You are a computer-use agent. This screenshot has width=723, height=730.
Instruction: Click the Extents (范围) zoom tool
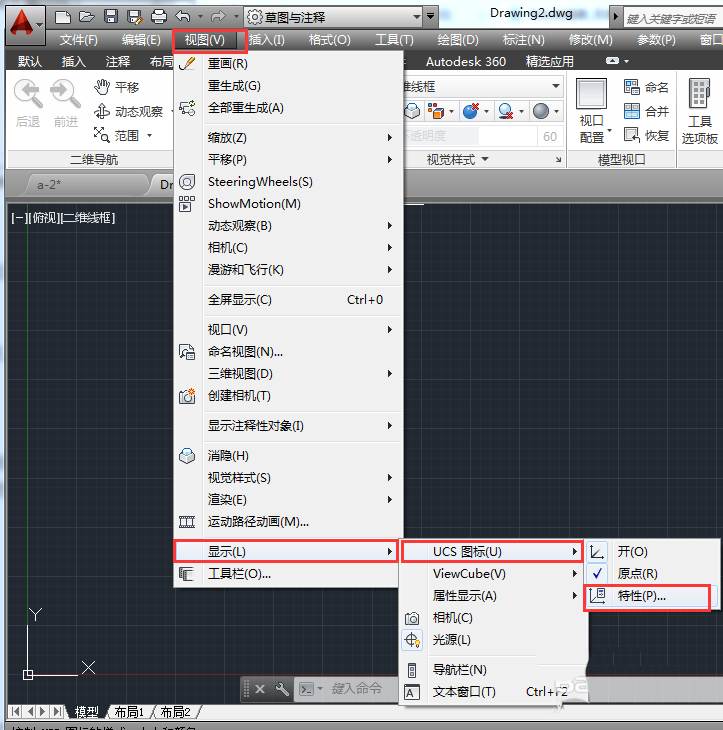116,135
